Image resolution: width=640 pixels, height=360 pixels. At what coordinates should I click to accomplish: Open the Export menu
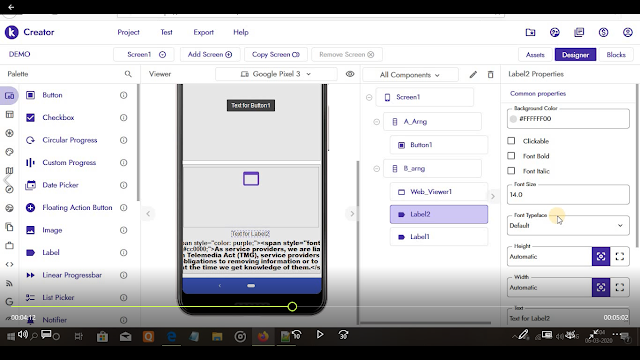tap(203, 32)
